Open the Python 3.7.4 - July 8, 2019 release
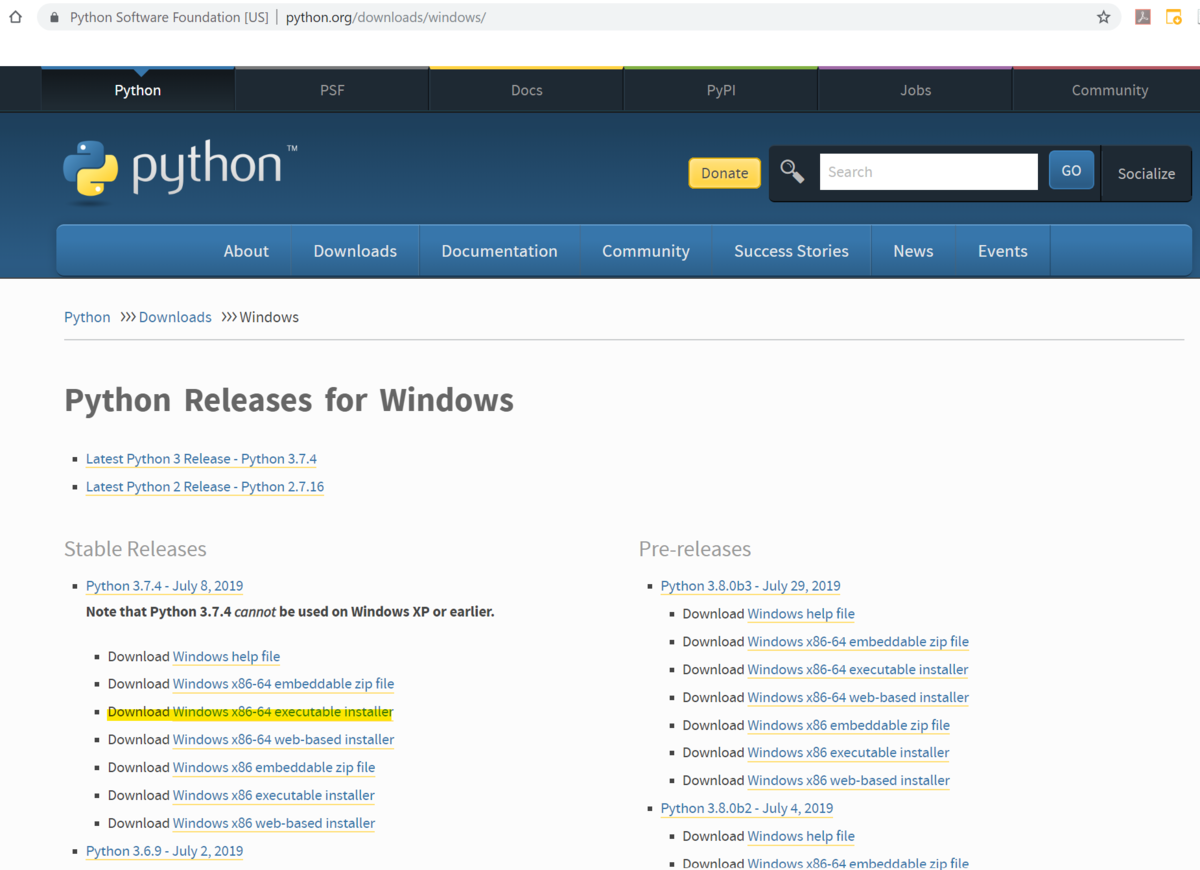Screen dimensions: 1200x870 pyautogui.click(x=164, y=586)
